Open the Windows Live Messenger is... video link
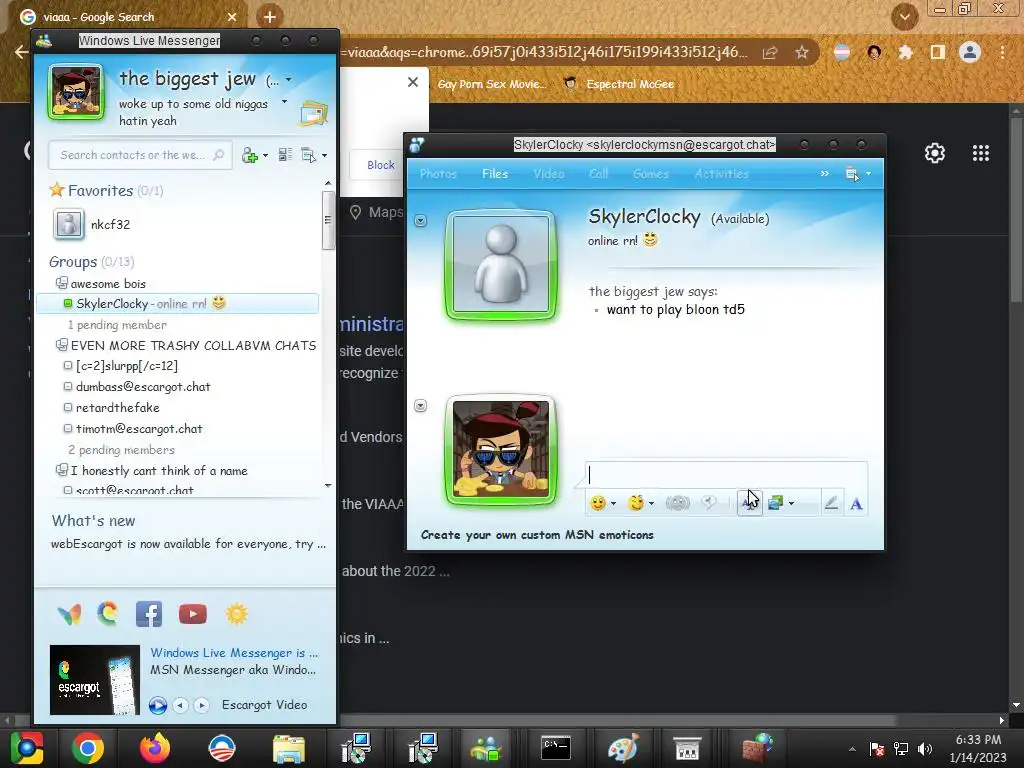 pos(234,652)
